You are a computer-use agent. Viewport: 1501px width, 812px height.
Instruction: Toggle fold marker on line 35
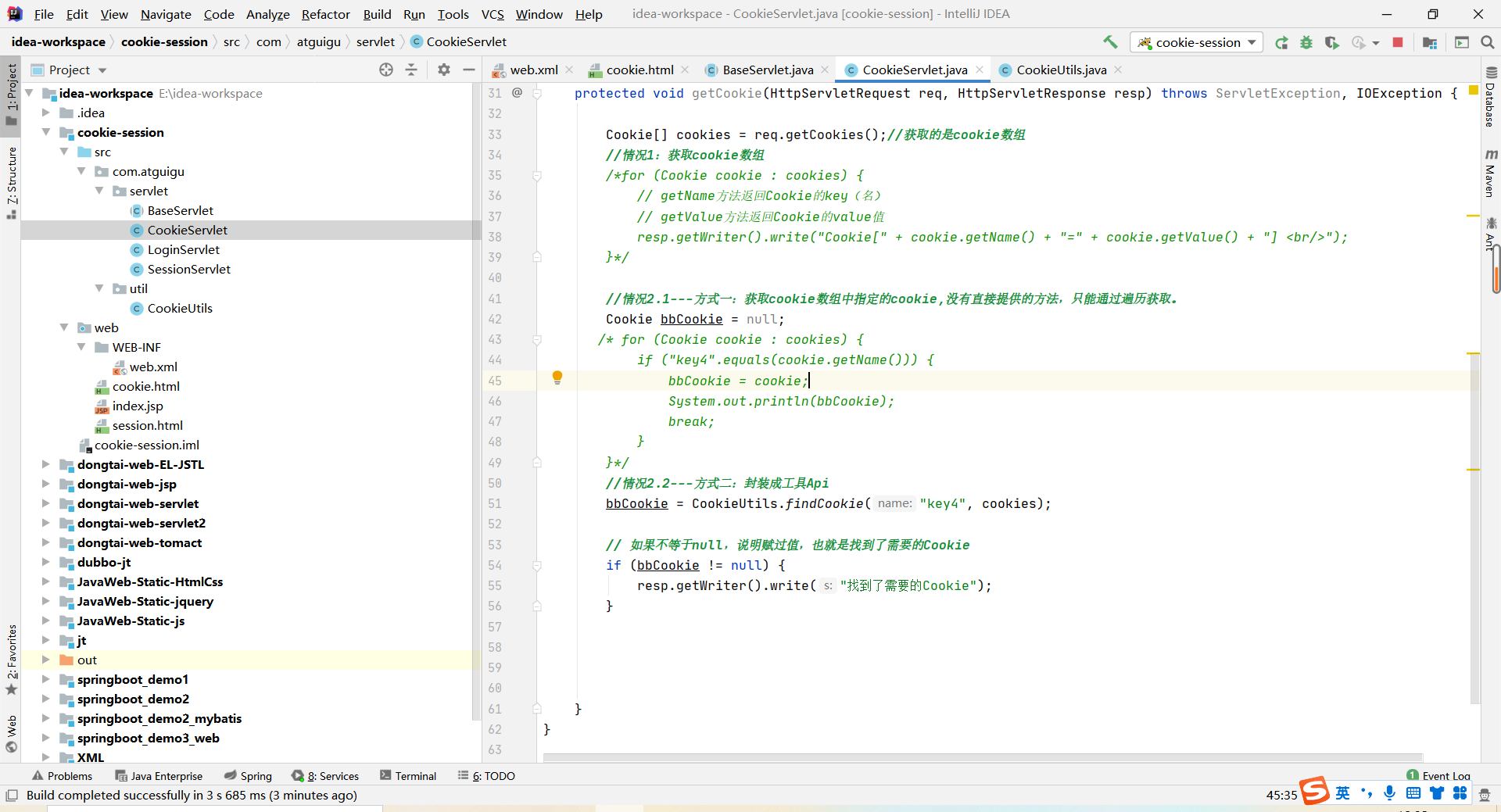[537, 176]
